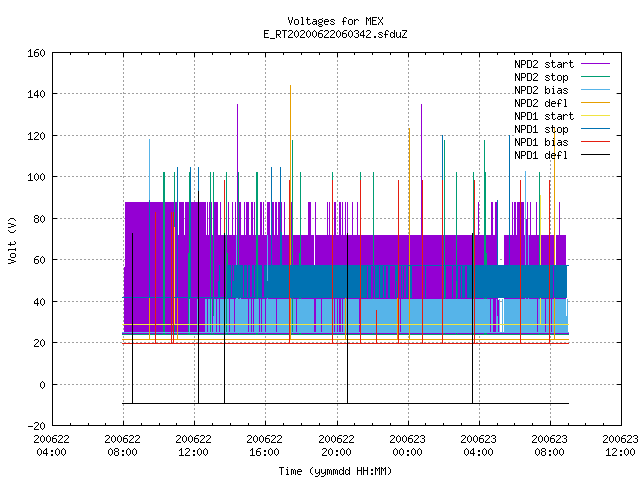640x480 pixels.
Task: Click the 'NPD2 bias' legend label
Action: point(541,90)
